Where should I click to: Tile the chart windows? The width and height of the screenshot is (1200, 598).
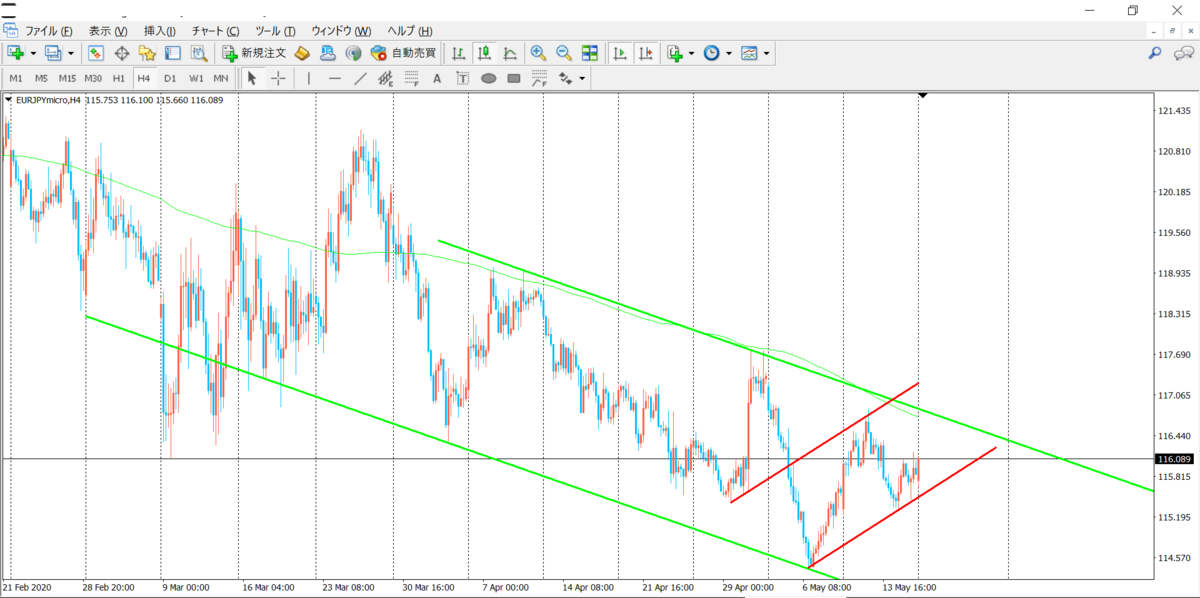(x=590, y=53)
